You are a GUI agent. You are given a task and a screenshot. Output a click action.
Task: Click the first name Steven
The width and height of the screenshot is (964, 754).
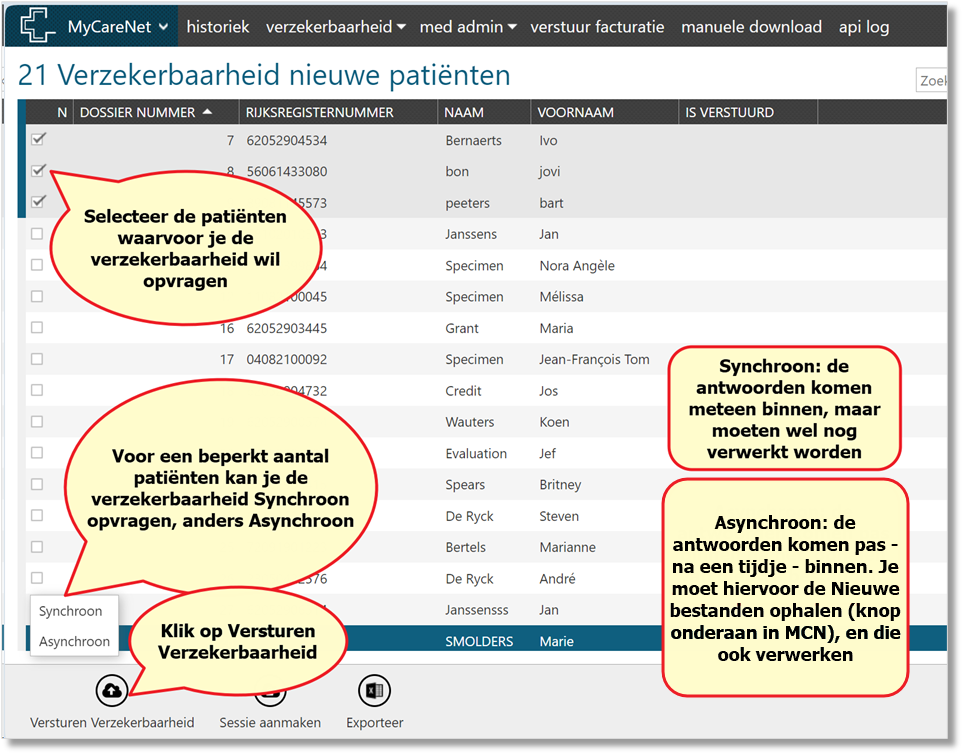tap(559, 517)
